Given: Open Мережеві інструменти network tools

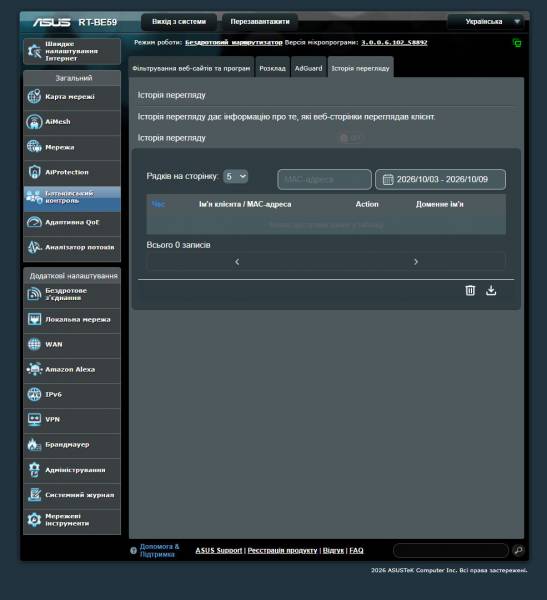Looking at the screenshot, I should point(72,520).
